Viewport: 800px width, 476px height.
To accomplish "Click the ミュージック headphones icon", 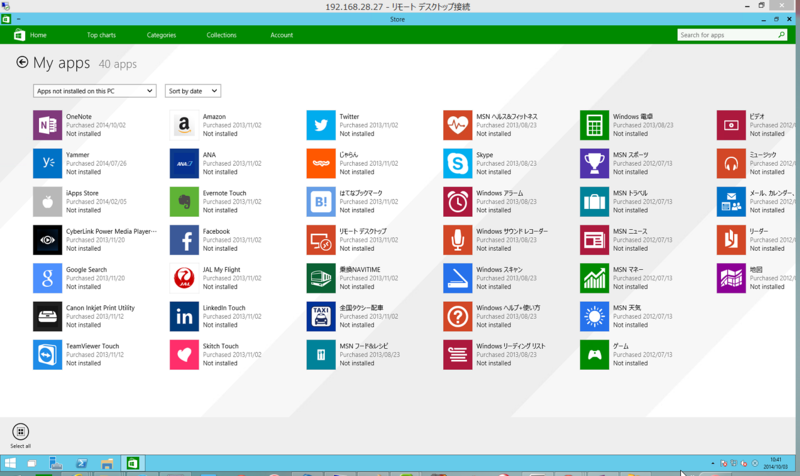I will click(x=731, y=163).
